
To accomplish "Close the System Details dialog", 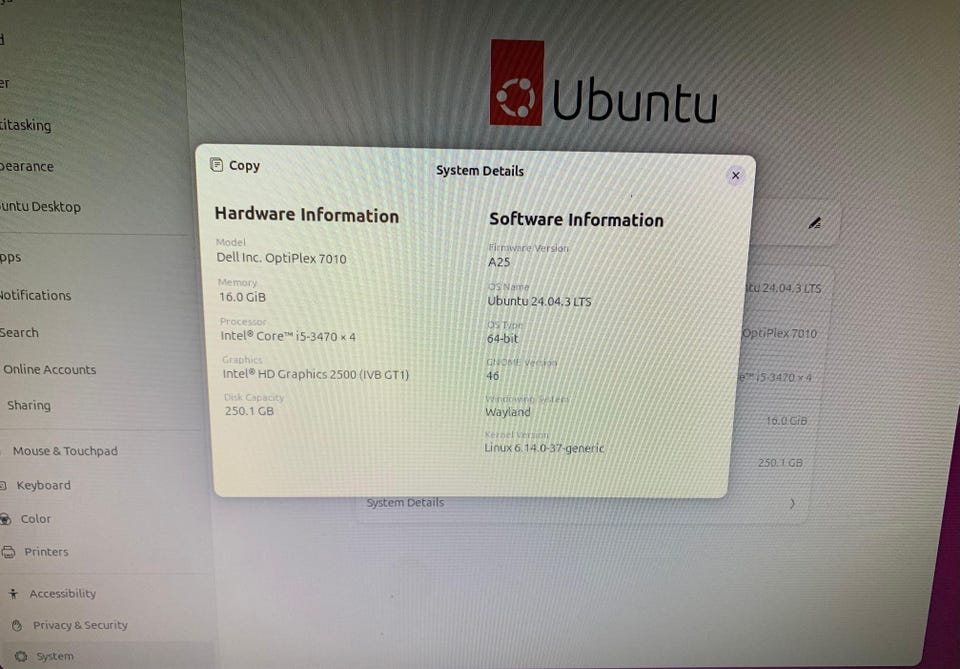I will [x=735, y=176].
